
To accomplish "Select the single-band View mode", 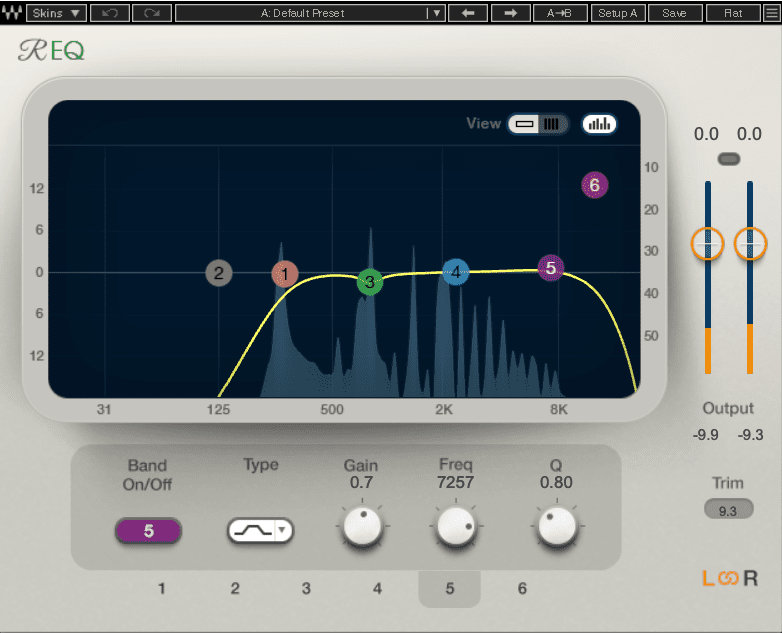I will coord(524,124).
